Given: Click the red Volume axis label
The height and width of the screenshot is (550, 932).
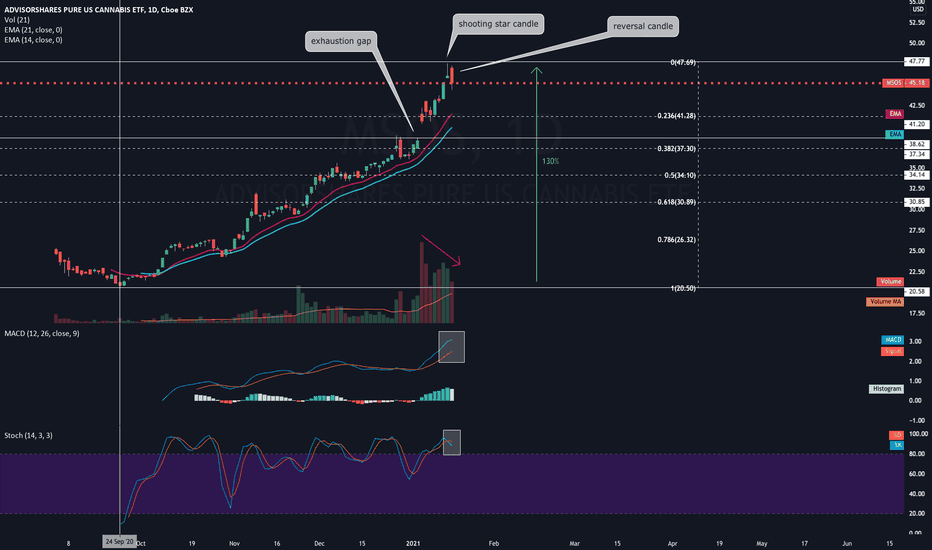Looking at the screenshot, I should tap(890, 282).
